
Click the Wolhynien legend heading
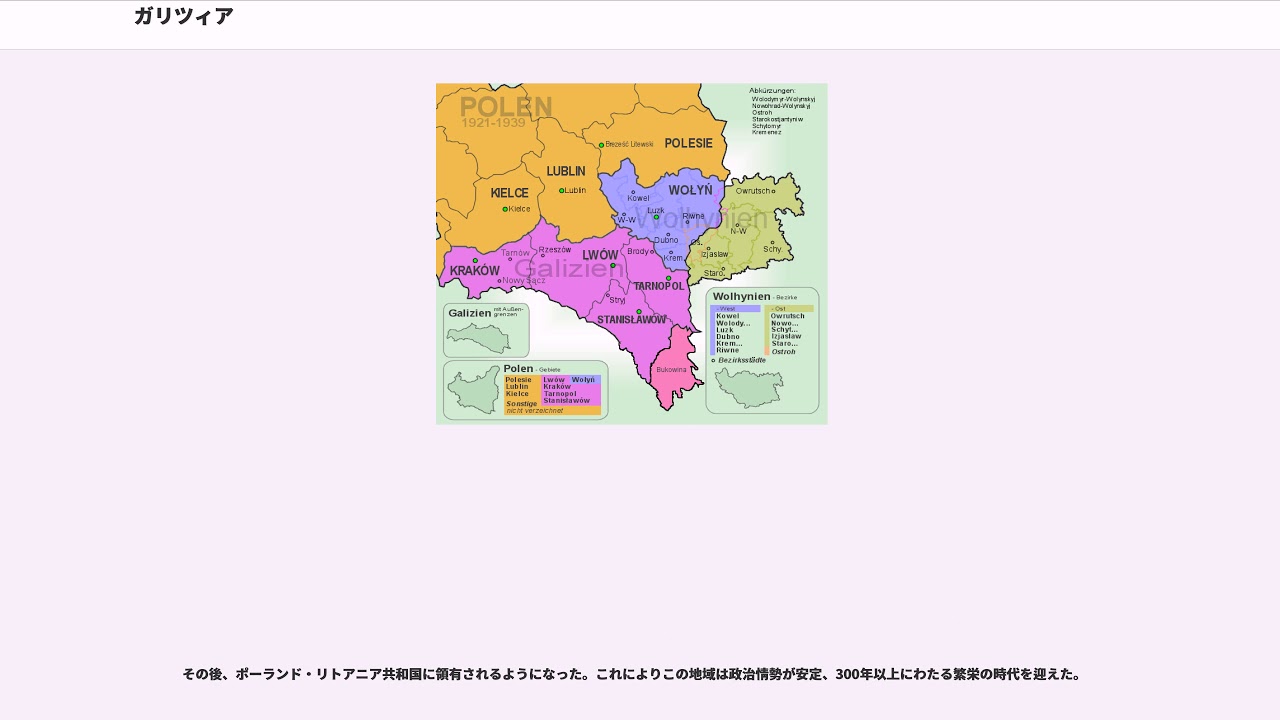742,297
